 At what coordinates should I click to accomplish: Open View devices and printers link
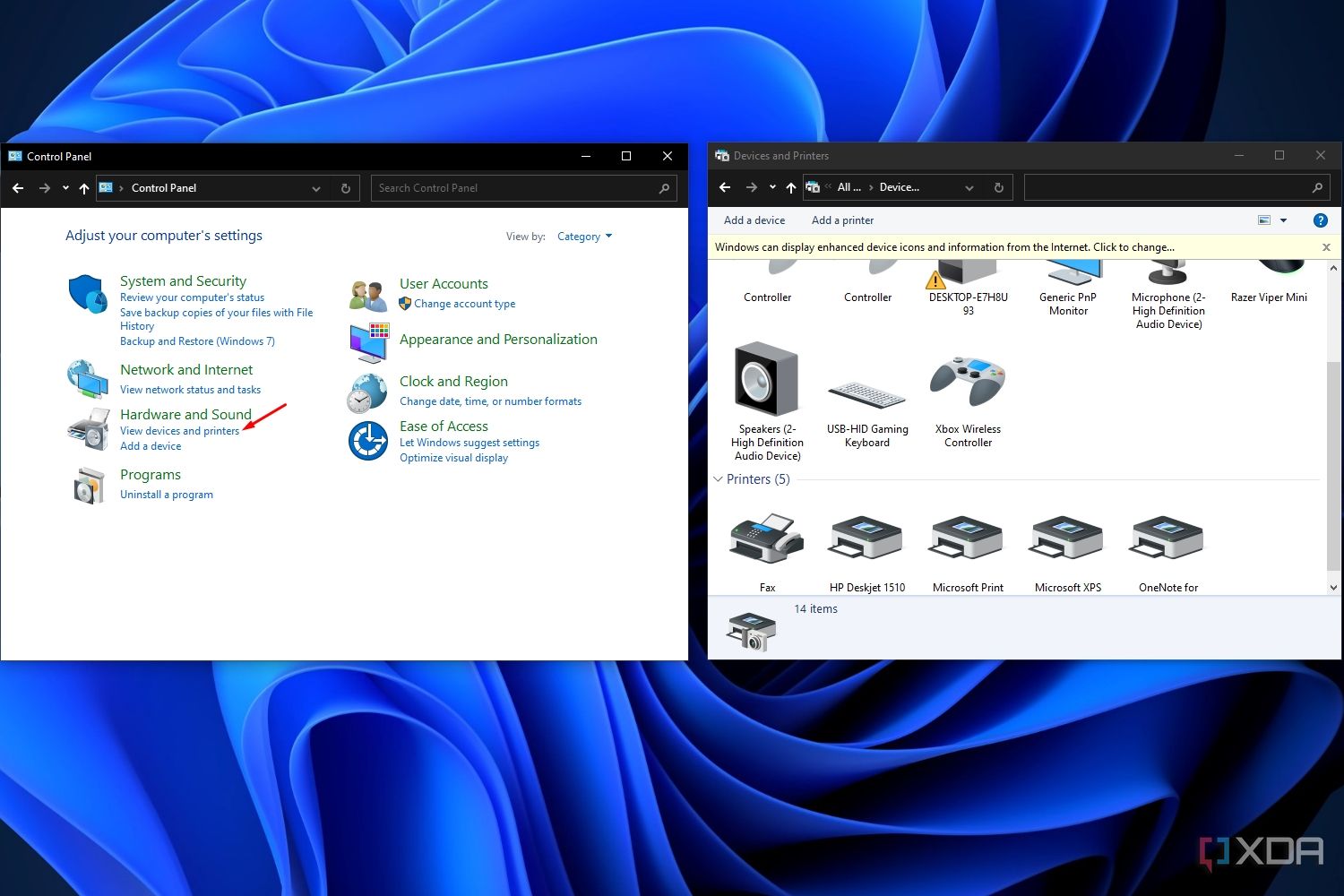(x=180, y=431)
